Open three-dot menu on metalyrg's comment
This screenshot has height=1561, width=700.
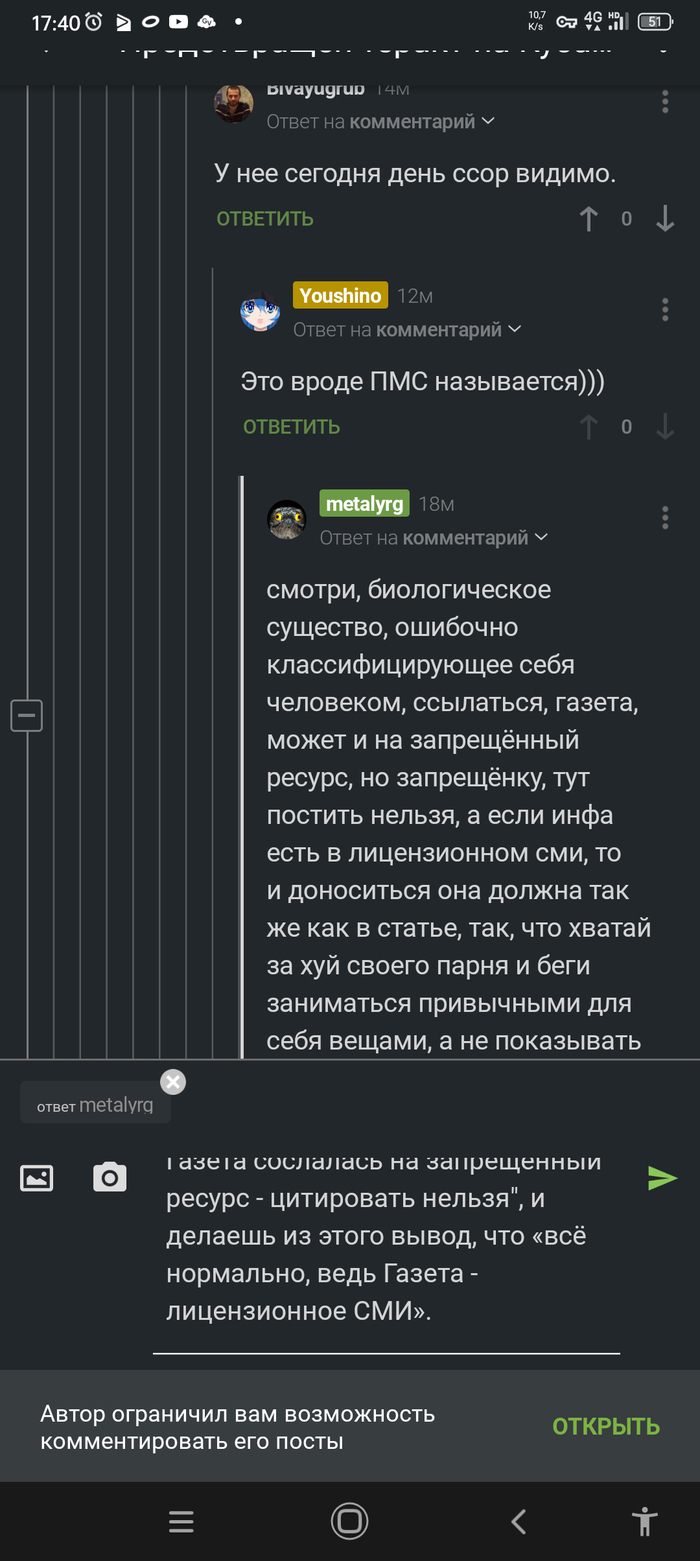click(665, 518)
